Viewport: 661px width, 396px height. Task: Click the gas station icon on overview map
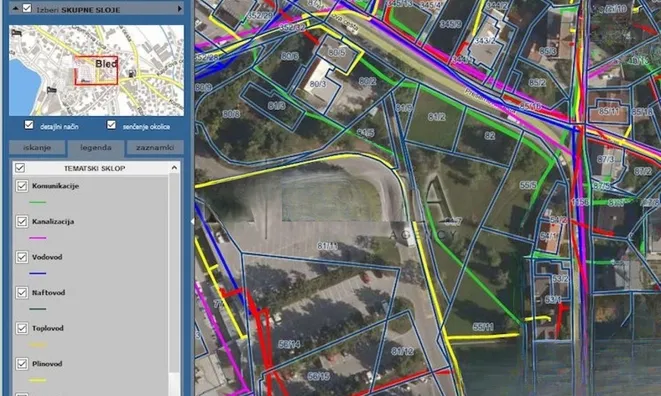(132, 73)
